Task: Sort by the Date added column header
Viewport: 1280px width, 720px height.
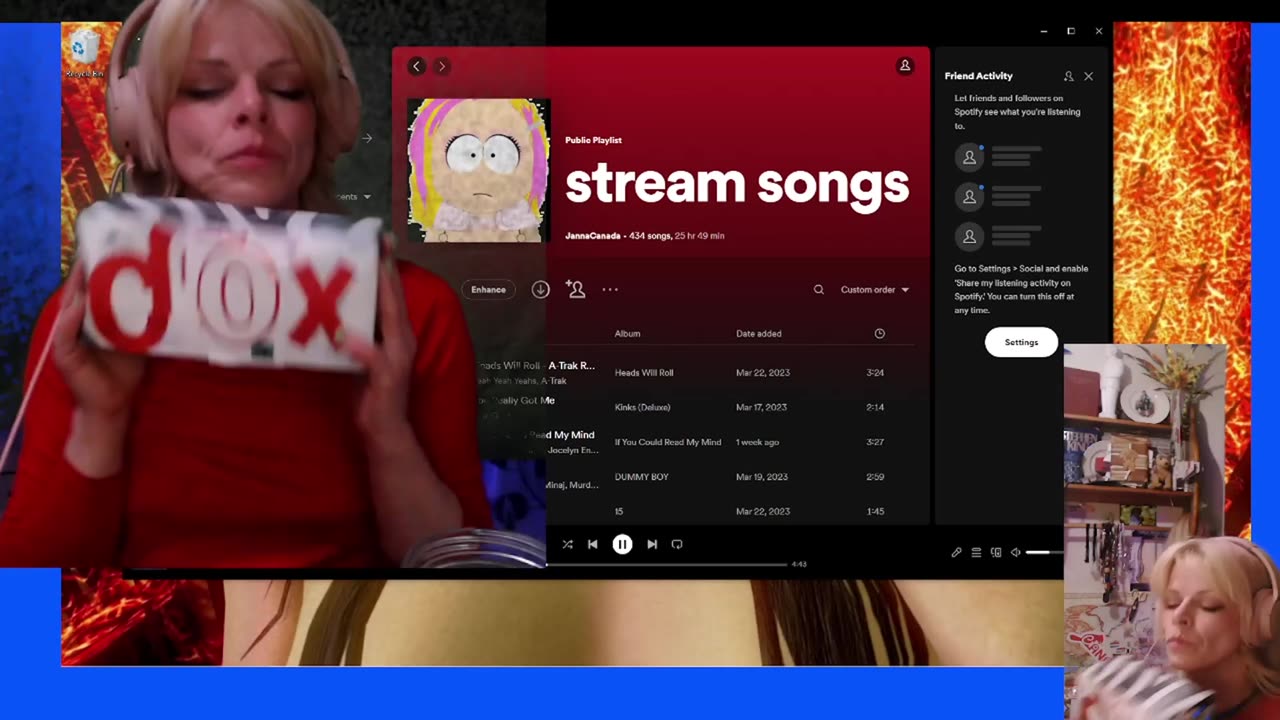Action: tap(759, 334)
